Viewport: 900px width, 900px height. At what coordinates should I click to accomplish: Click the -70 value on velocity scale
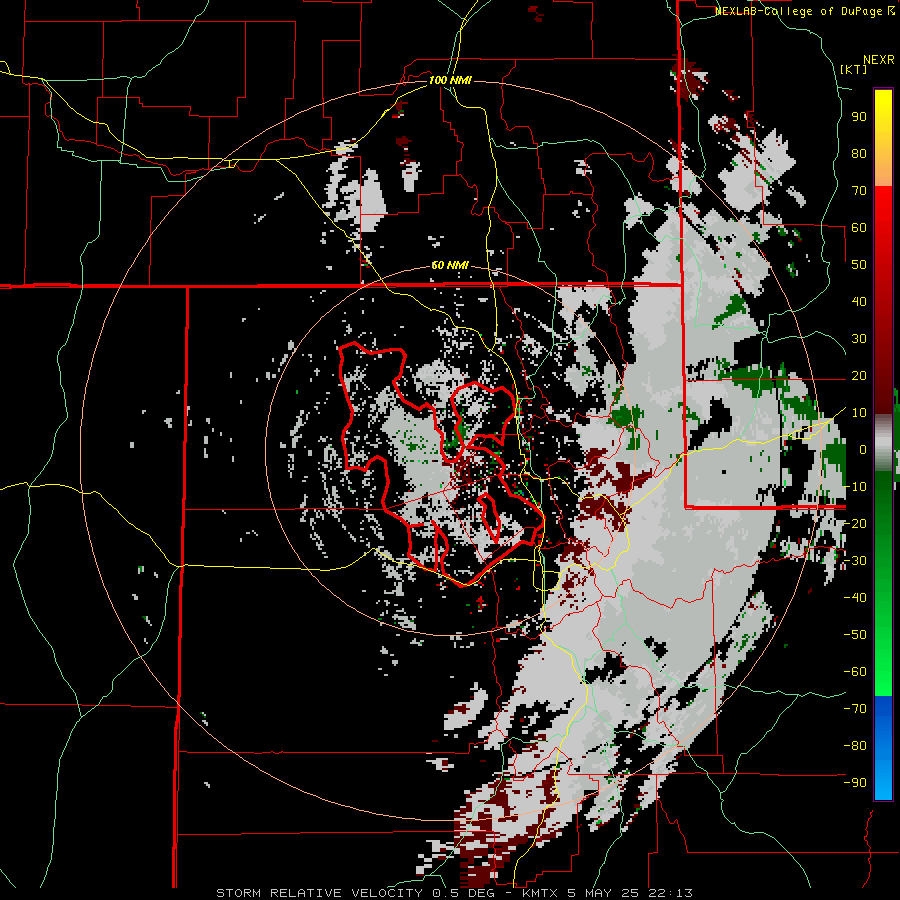point(855,708)
